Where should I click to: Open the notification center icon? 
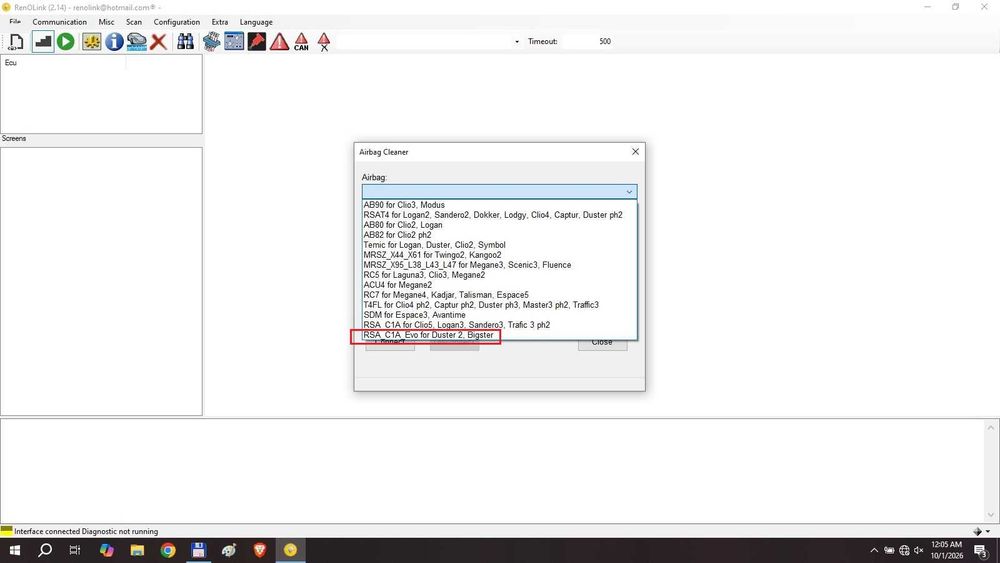tap(982, 551)
